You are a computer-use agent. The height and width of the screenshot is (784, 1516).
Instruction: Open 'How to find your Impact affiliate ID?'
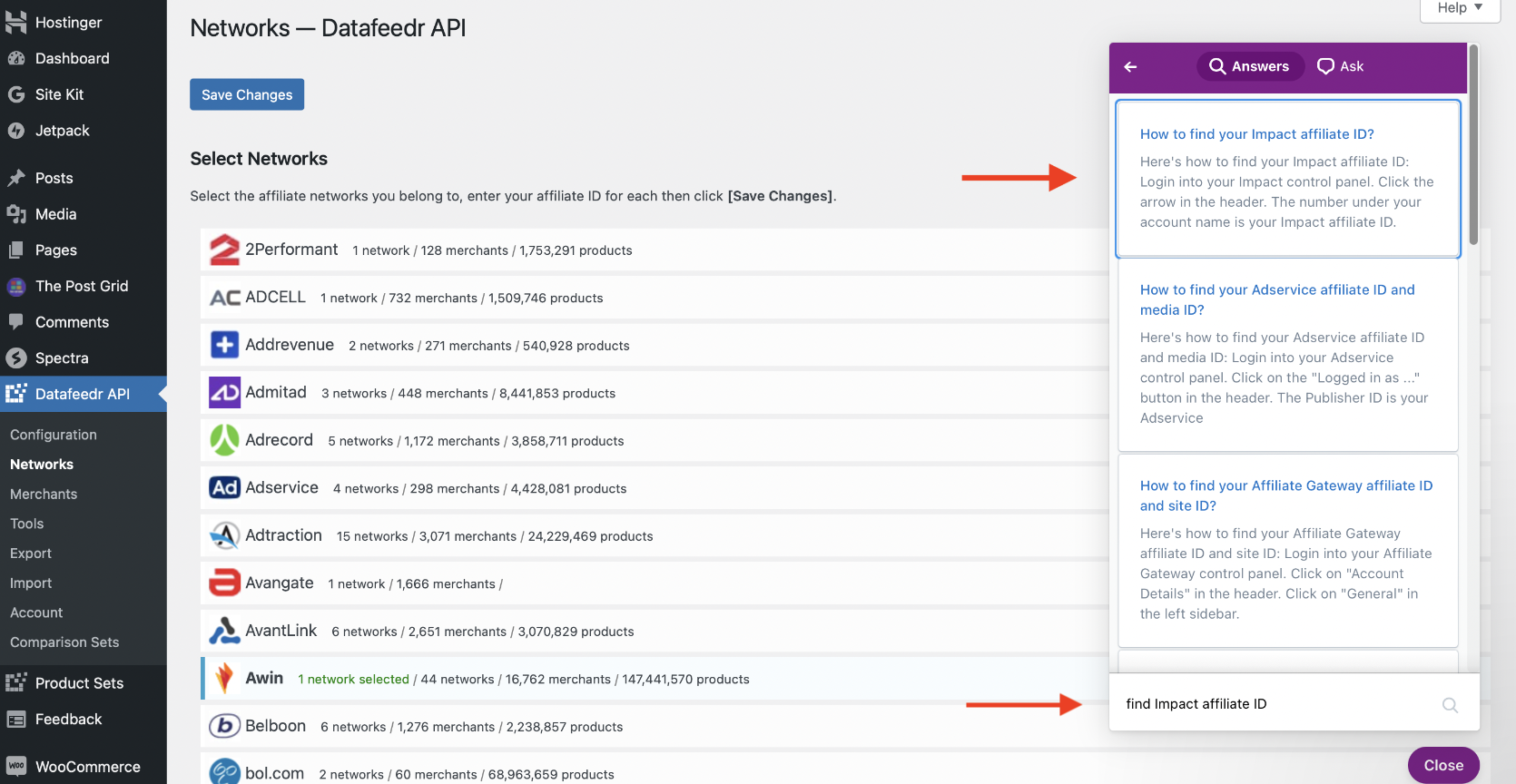coord(1256,133)
